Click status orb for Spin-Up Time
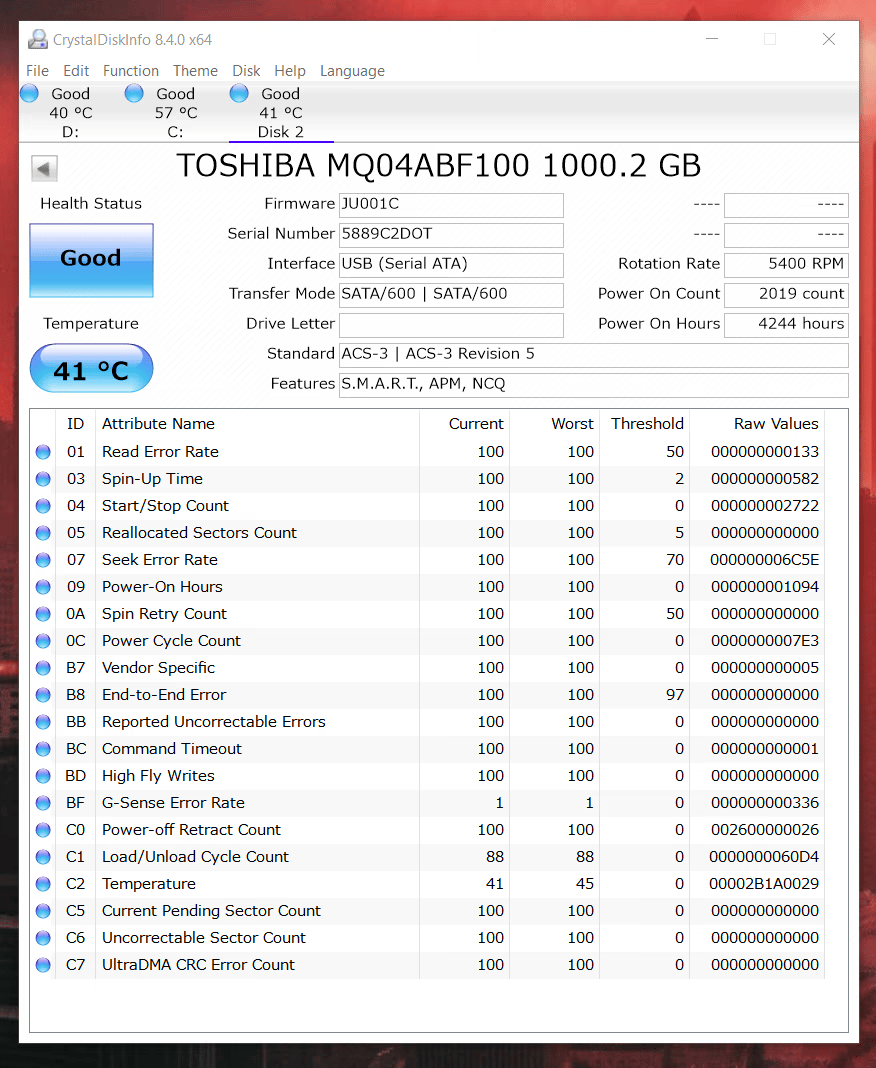Viewport: 876px width, 1068px height. click(43, 479)
